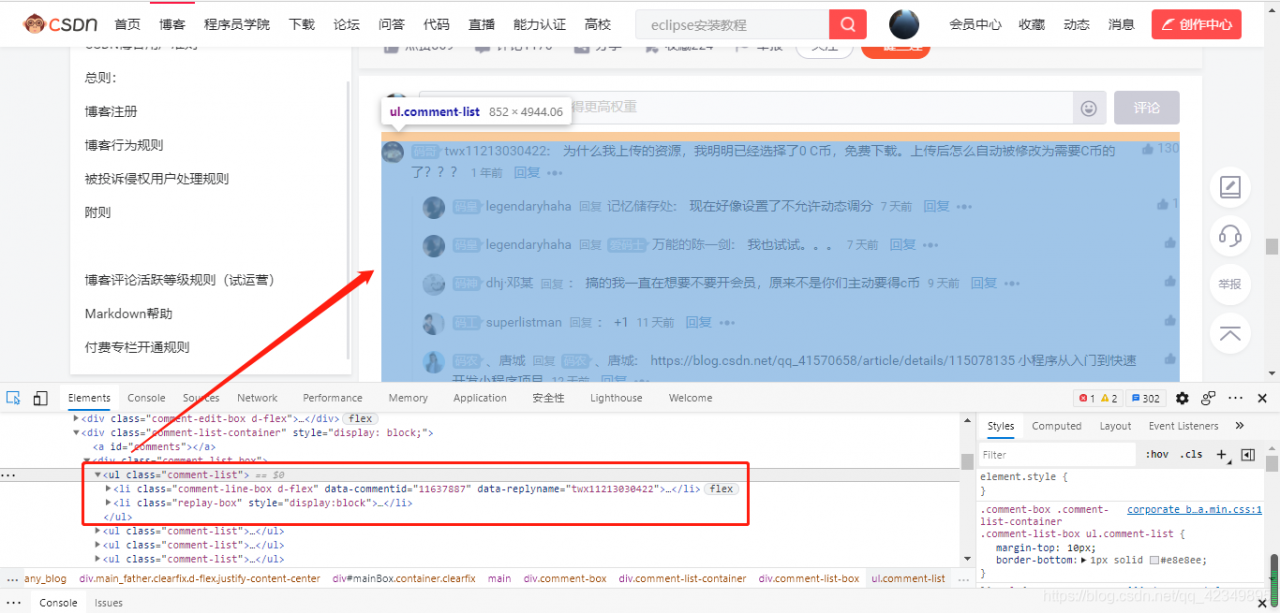Click the flex badge on comment-line-box li

pyautogui.click(x=721, y=489)
